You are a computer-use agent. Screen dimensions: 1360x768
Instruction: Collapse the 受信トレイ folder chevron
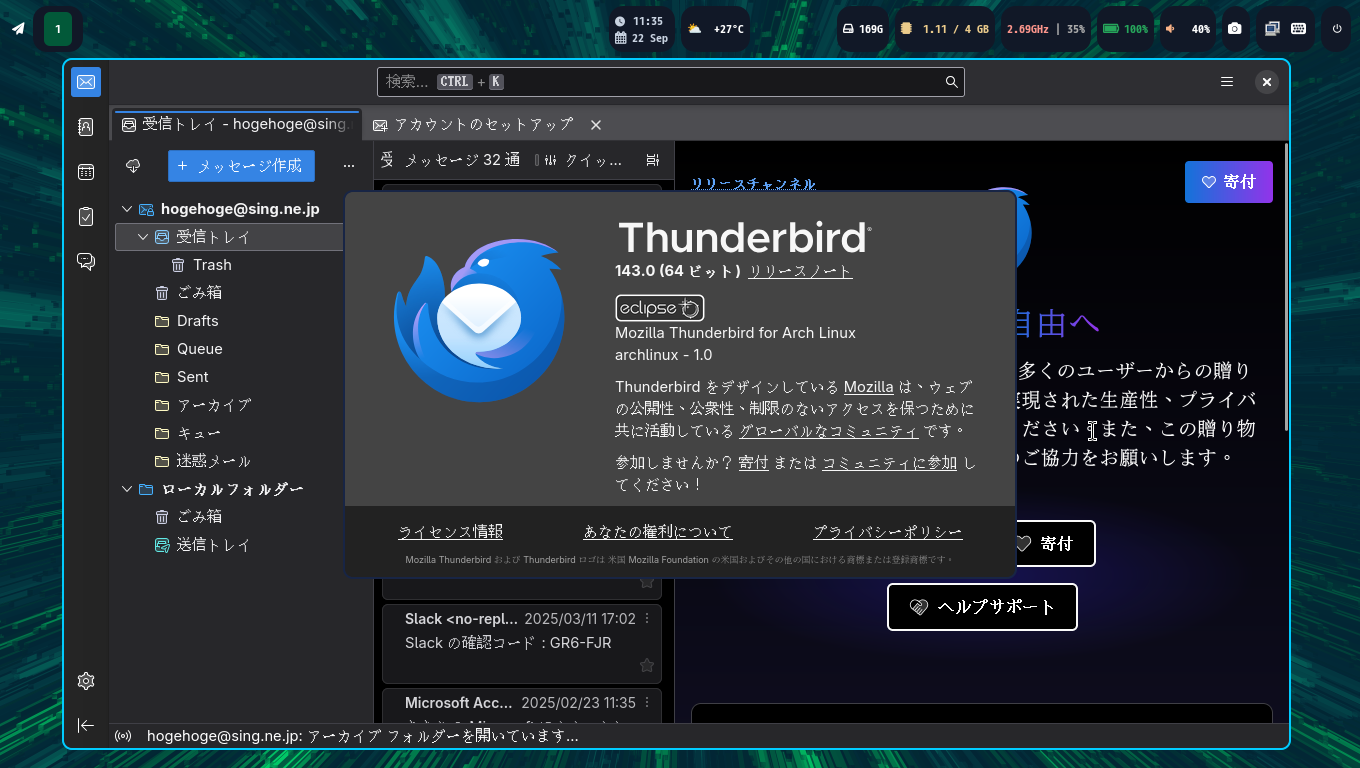[143, 237]
